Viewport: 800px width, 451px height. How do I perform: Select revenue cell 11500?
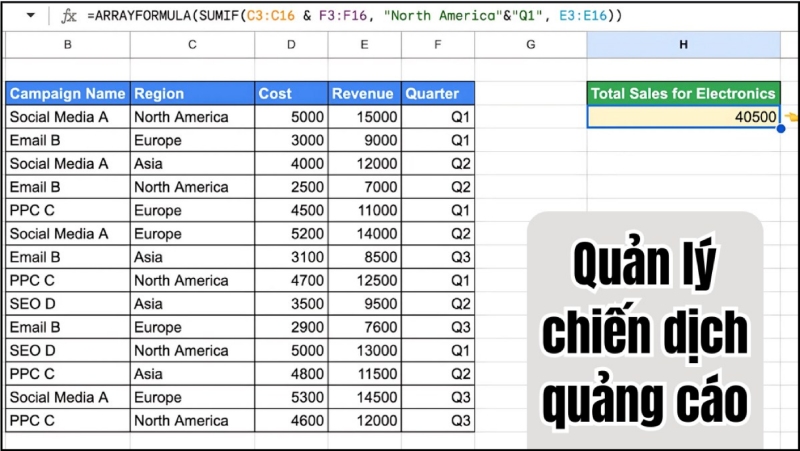tap(364, 374)
